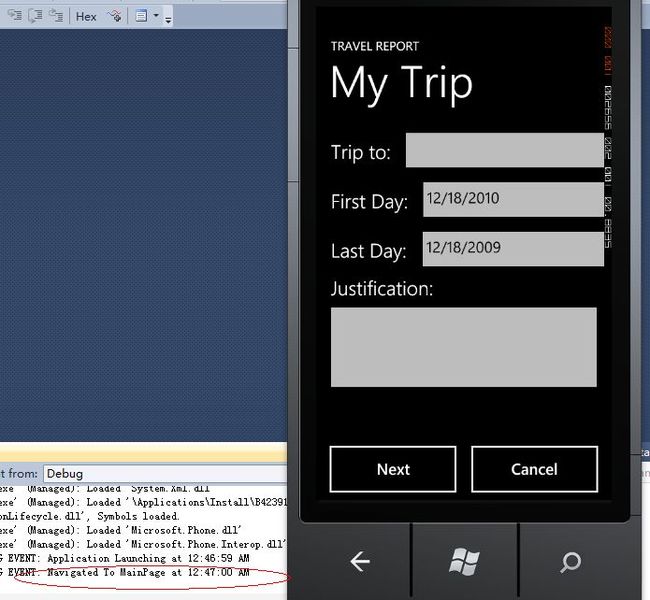This screenshot has height=600, width=650.
Task: Click the Step Into debug icon
Action: [15, 16]
